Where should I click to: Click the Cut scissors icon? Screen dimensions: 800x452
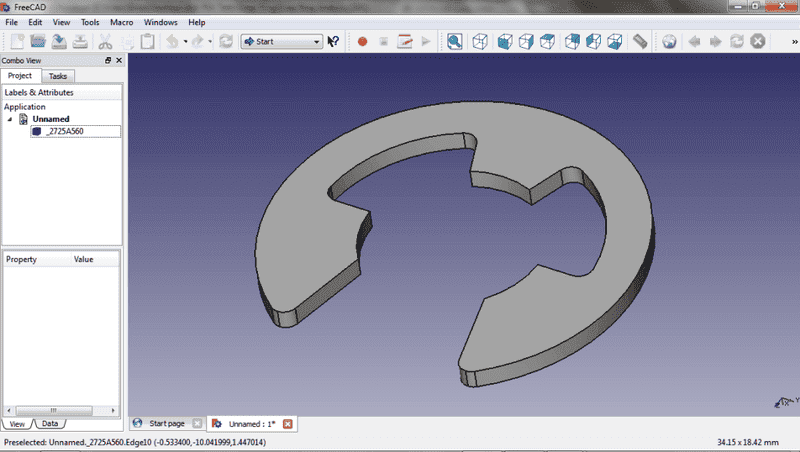pyautogui.click(x=105, y=42)
